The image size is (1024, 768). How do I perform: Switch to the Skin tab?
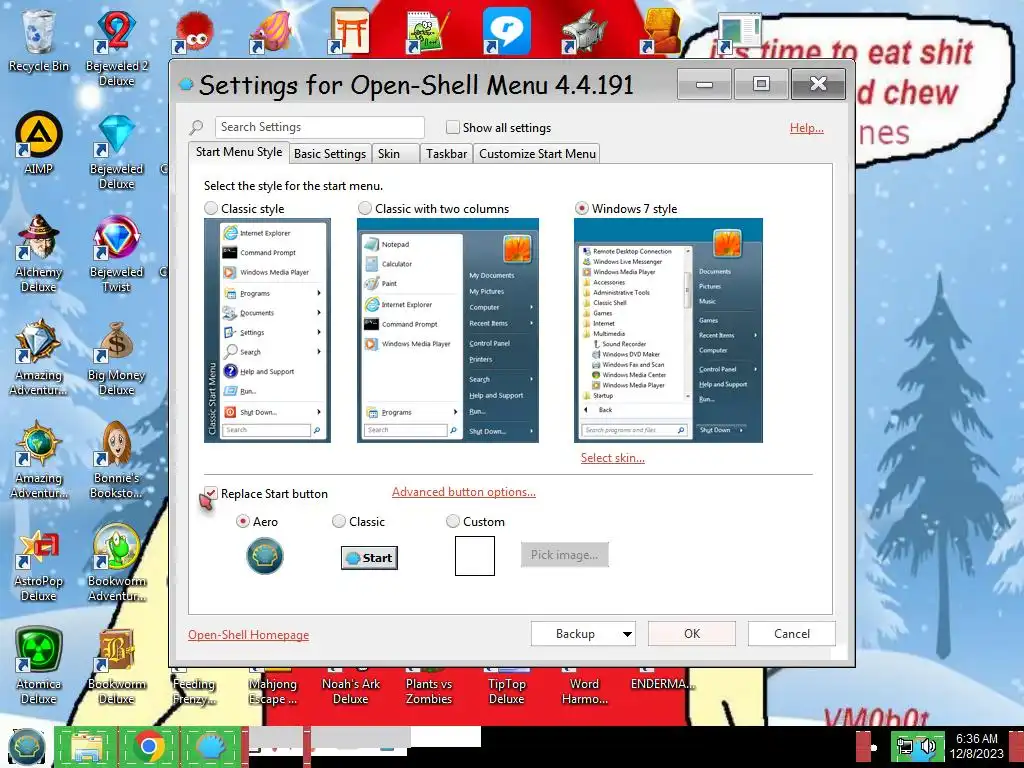[396, 153]
